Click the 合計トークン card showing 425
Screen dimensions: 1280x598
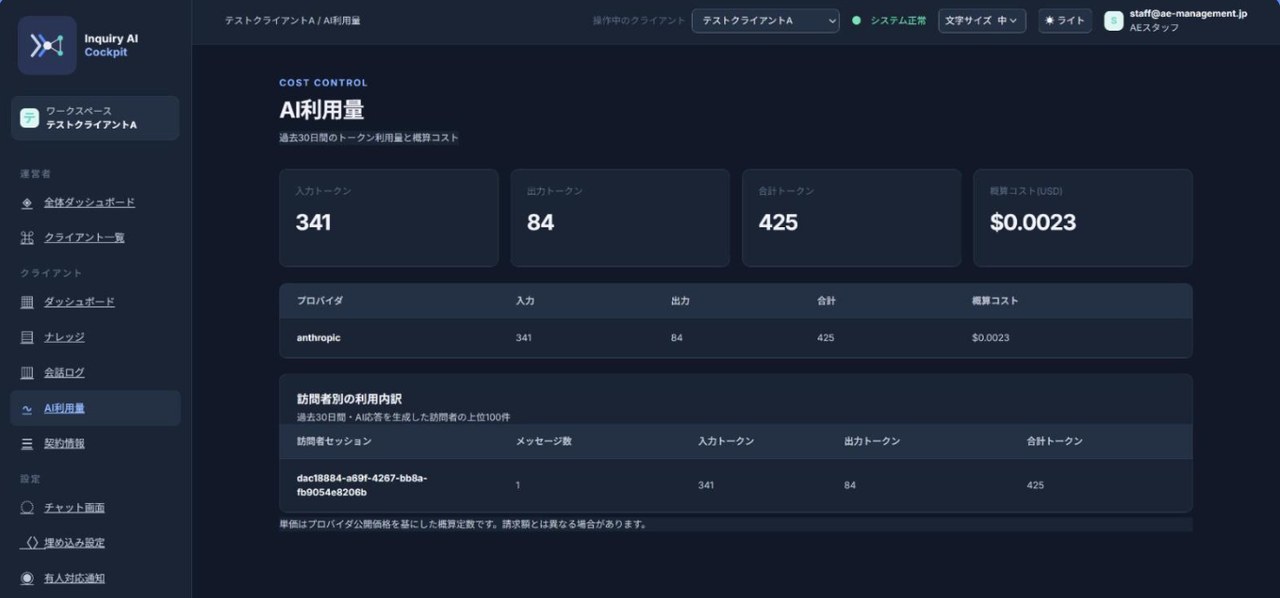coord(851,218)
